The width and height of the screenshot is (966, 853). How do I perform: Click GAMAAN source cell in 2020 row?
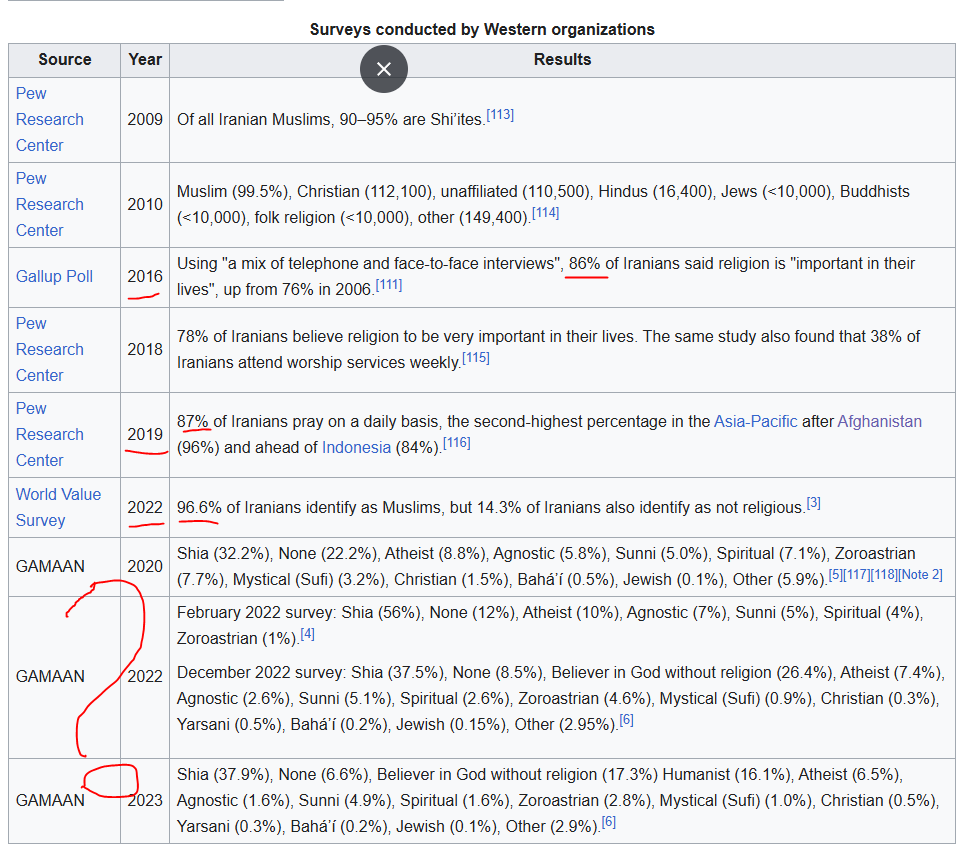pyautogui.click(x=65, y=567)
